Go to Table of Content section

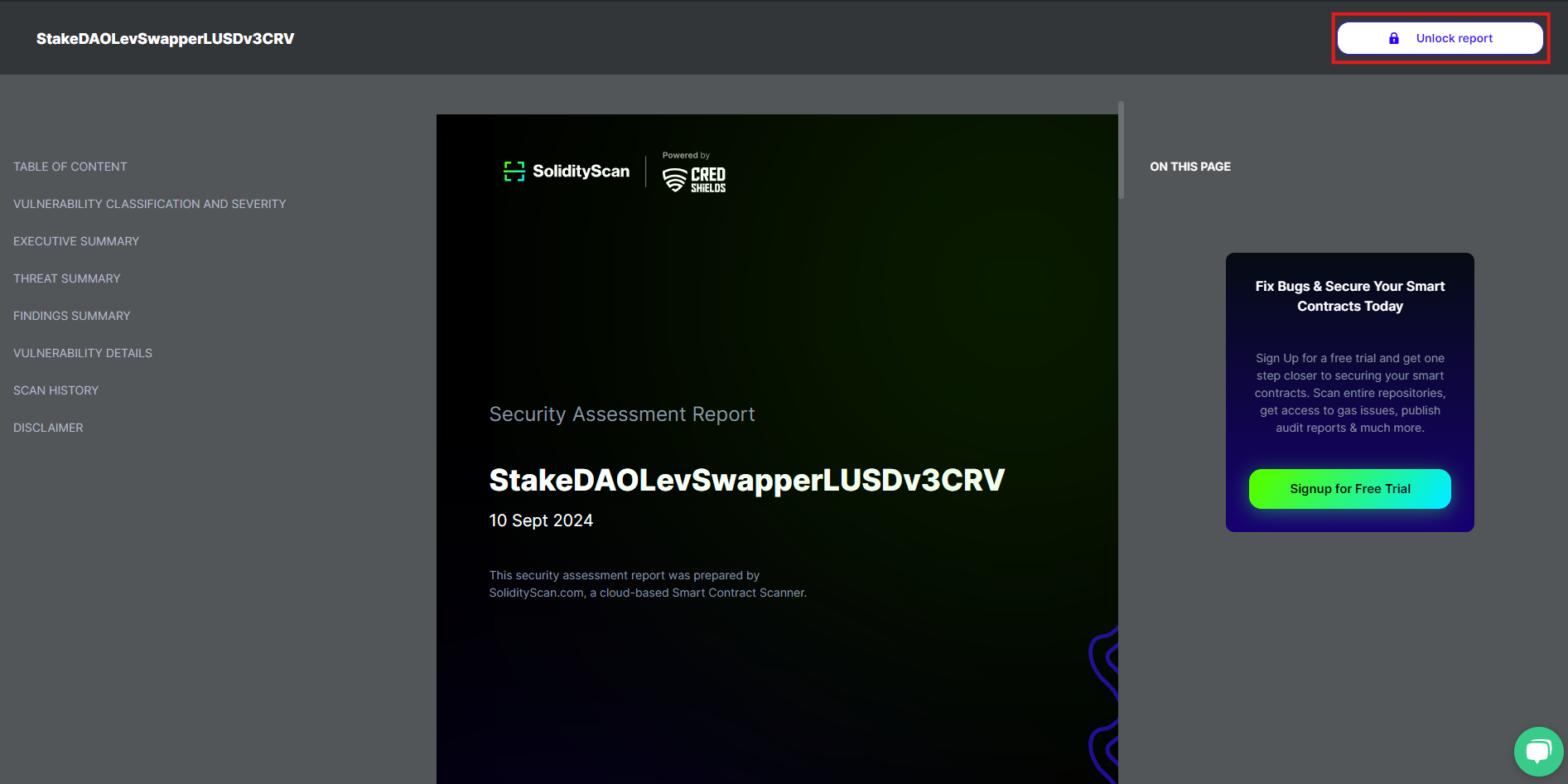click(70, 167)
